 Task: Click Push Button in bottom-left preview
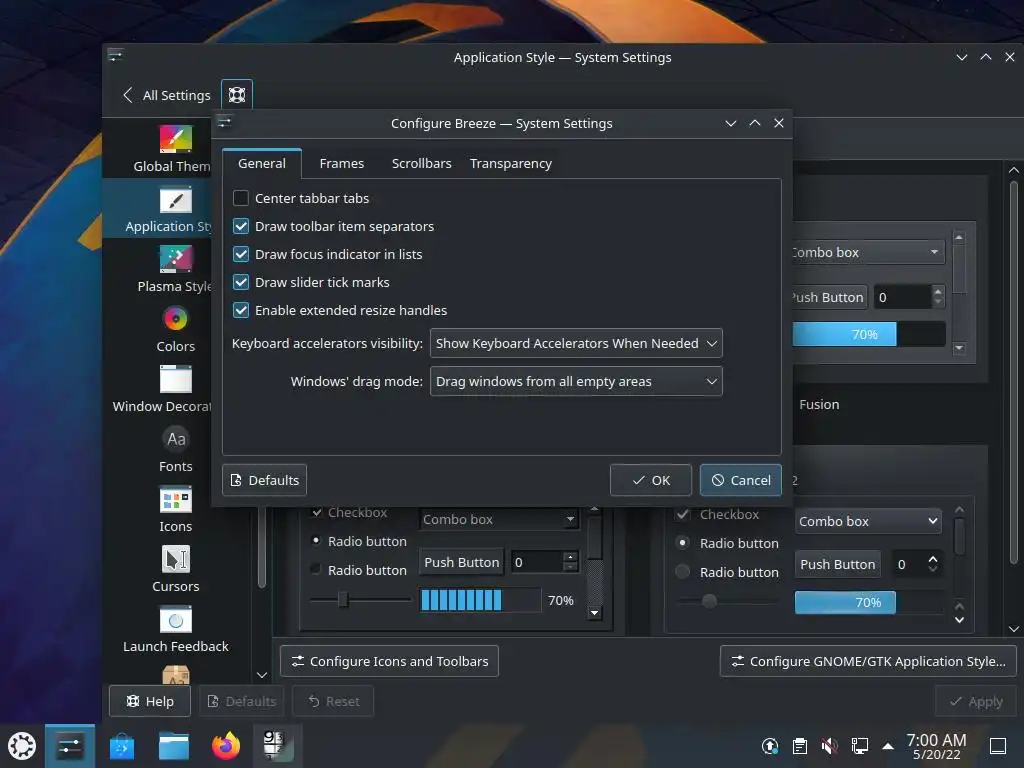pos(462,562)
